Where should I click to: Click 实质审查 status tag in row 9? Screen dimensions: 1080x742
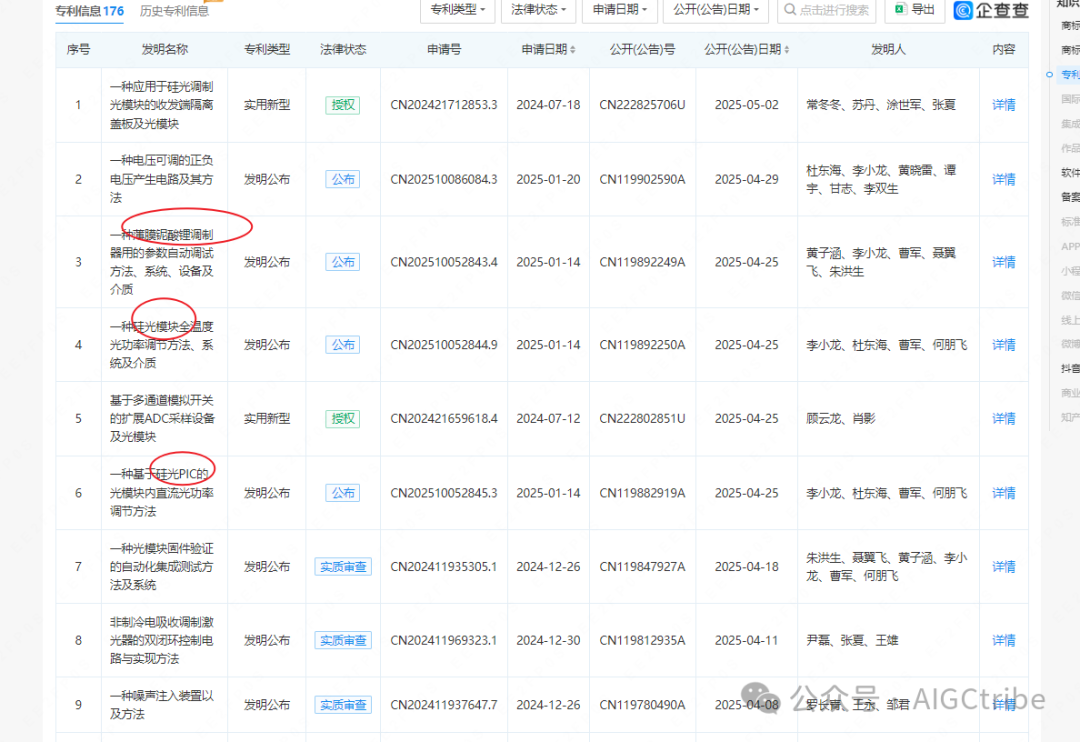coord(343,705)
